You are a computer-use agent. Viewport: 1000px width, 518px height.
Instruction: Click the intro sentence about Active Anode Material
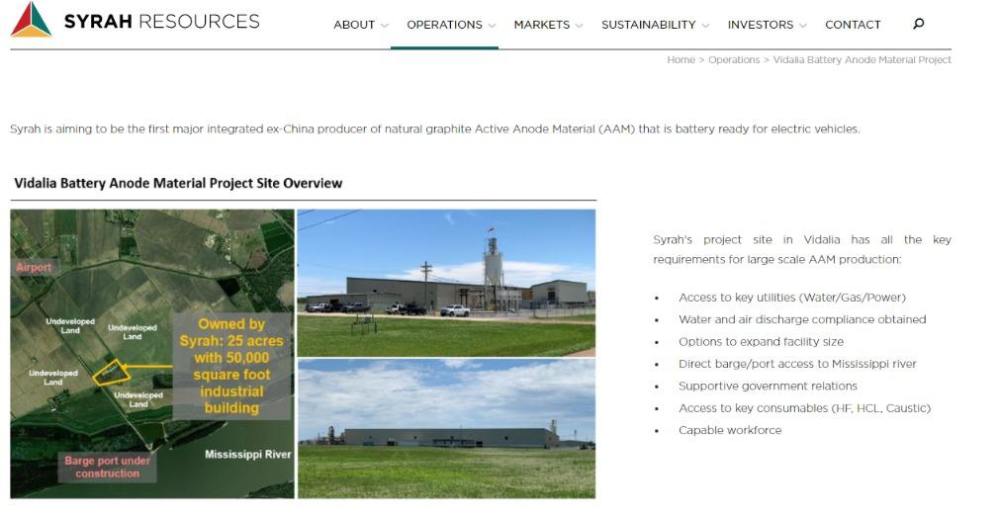(435, 129)
